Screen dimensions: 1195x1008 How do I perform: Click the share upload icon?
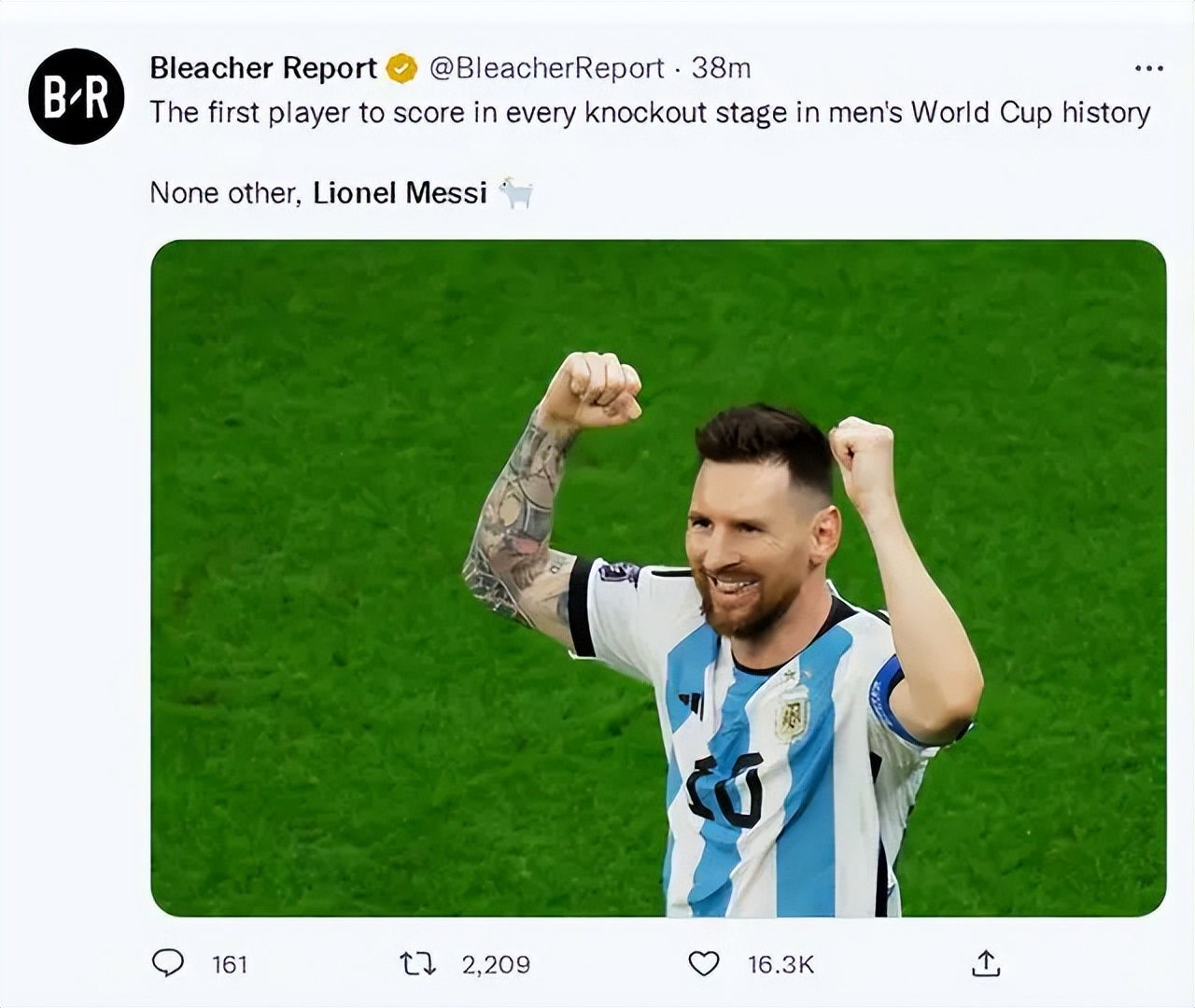click(986, 963)
